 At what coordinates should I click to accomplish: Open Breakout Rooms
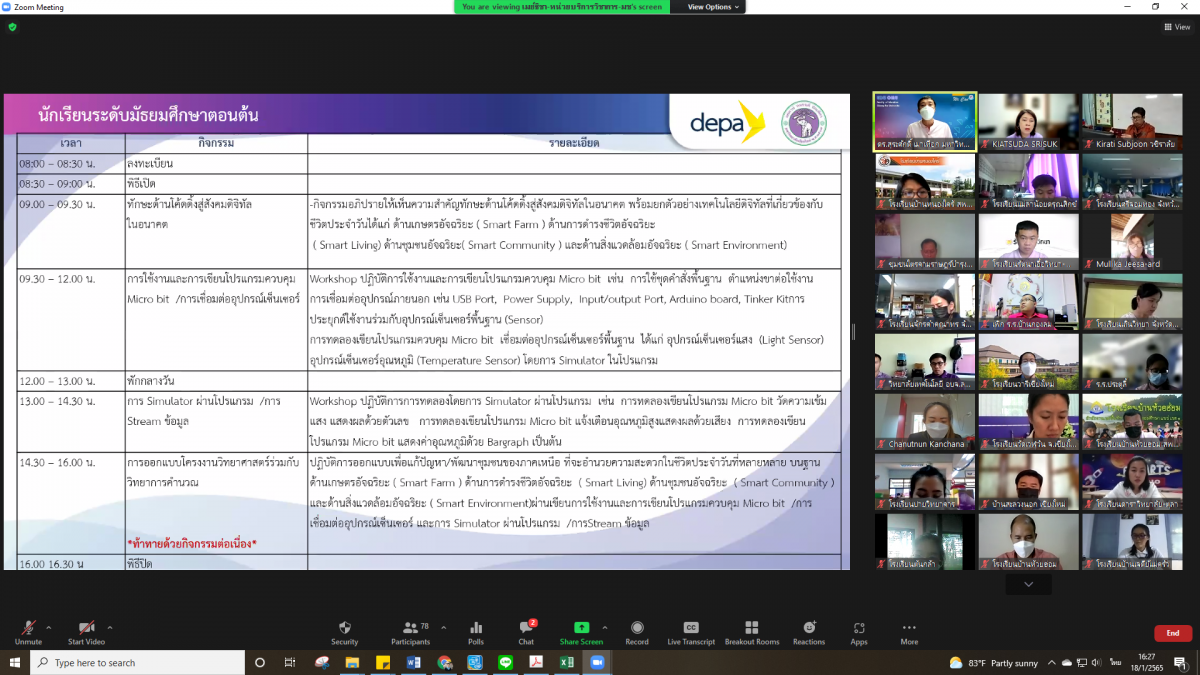pyautogui.click(x=752, y=632)
